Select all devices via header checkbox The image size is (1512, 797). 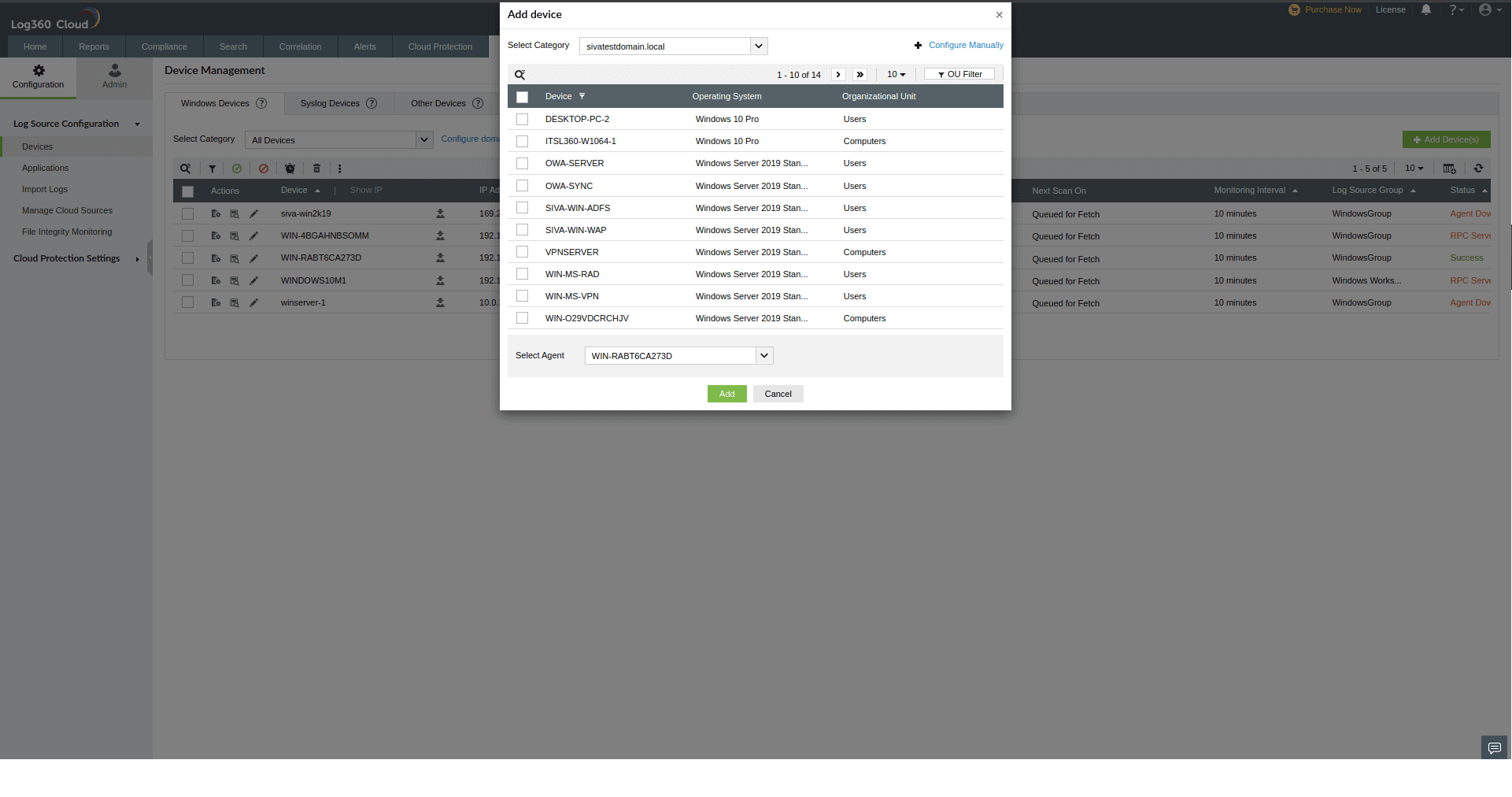coord(522,96)
